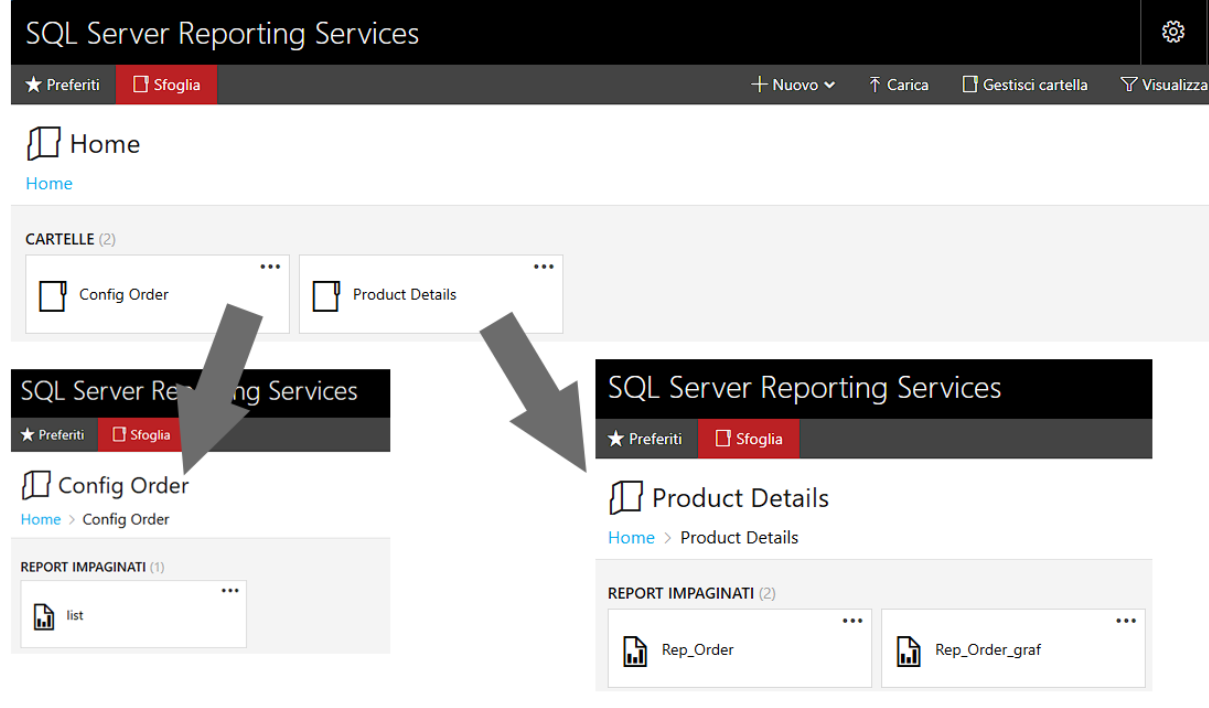The image size is (1209, 708).
Task: Open ellipsis menu on Config Order folder
Action: [270, 267]
